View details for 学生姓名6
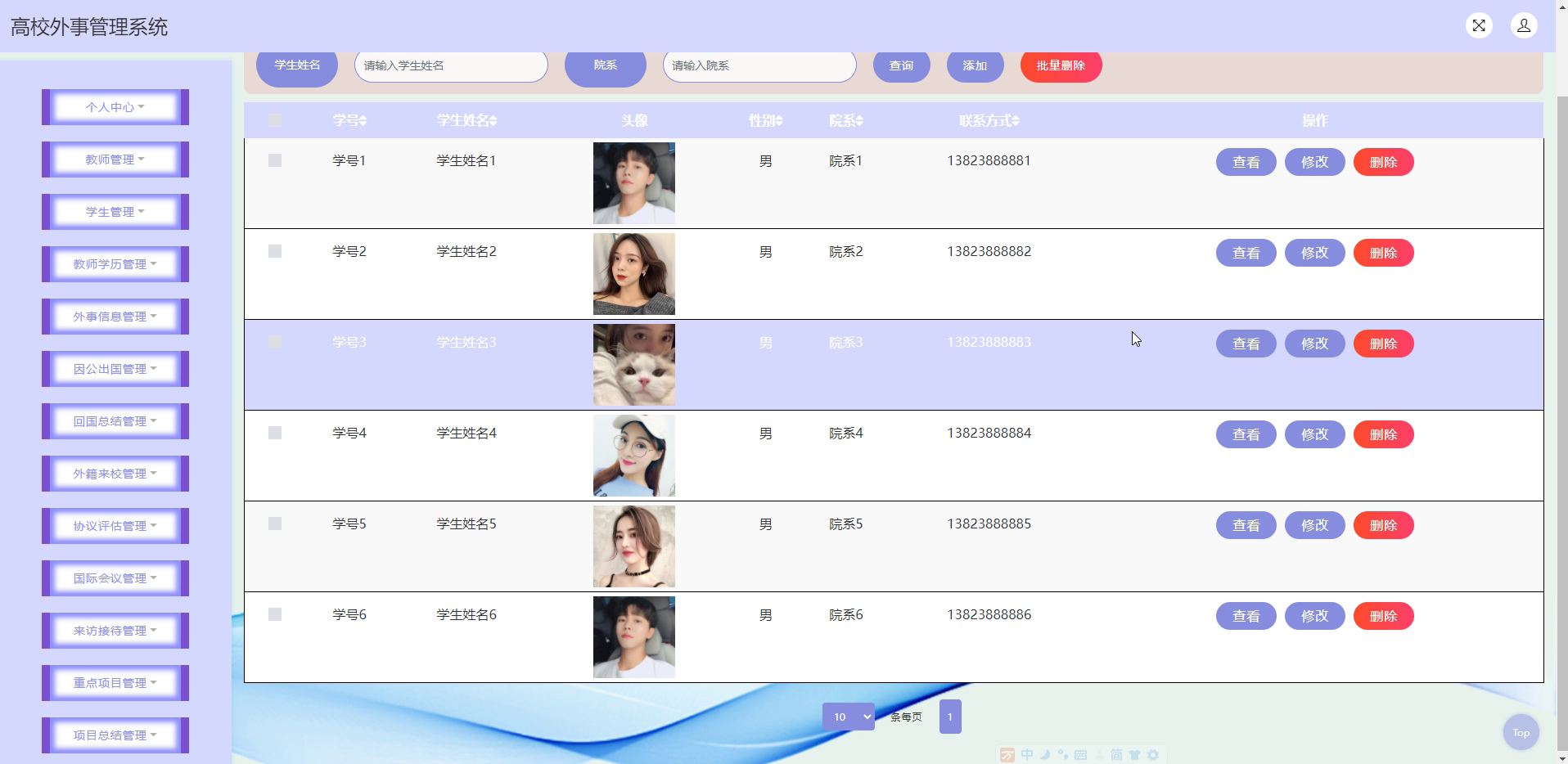This screenshot has width=1568, height=764. pyautogui.click(x=1246, y=616)
